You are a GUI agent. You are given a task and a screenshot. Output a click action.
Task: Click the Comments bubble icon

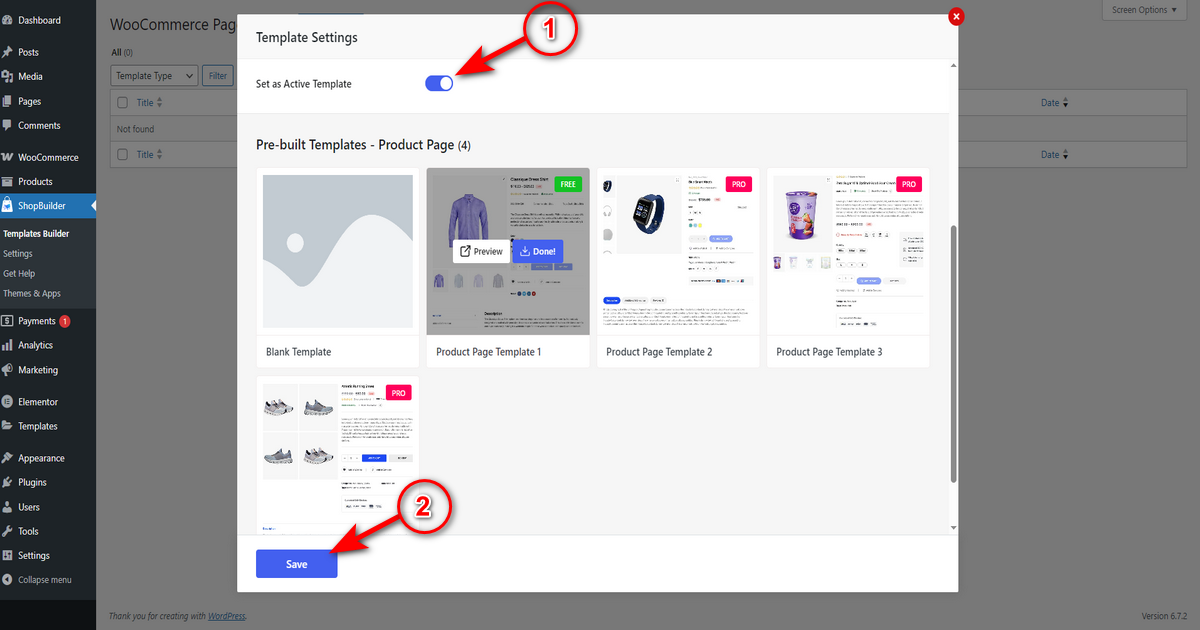click(x=8, y=125)
